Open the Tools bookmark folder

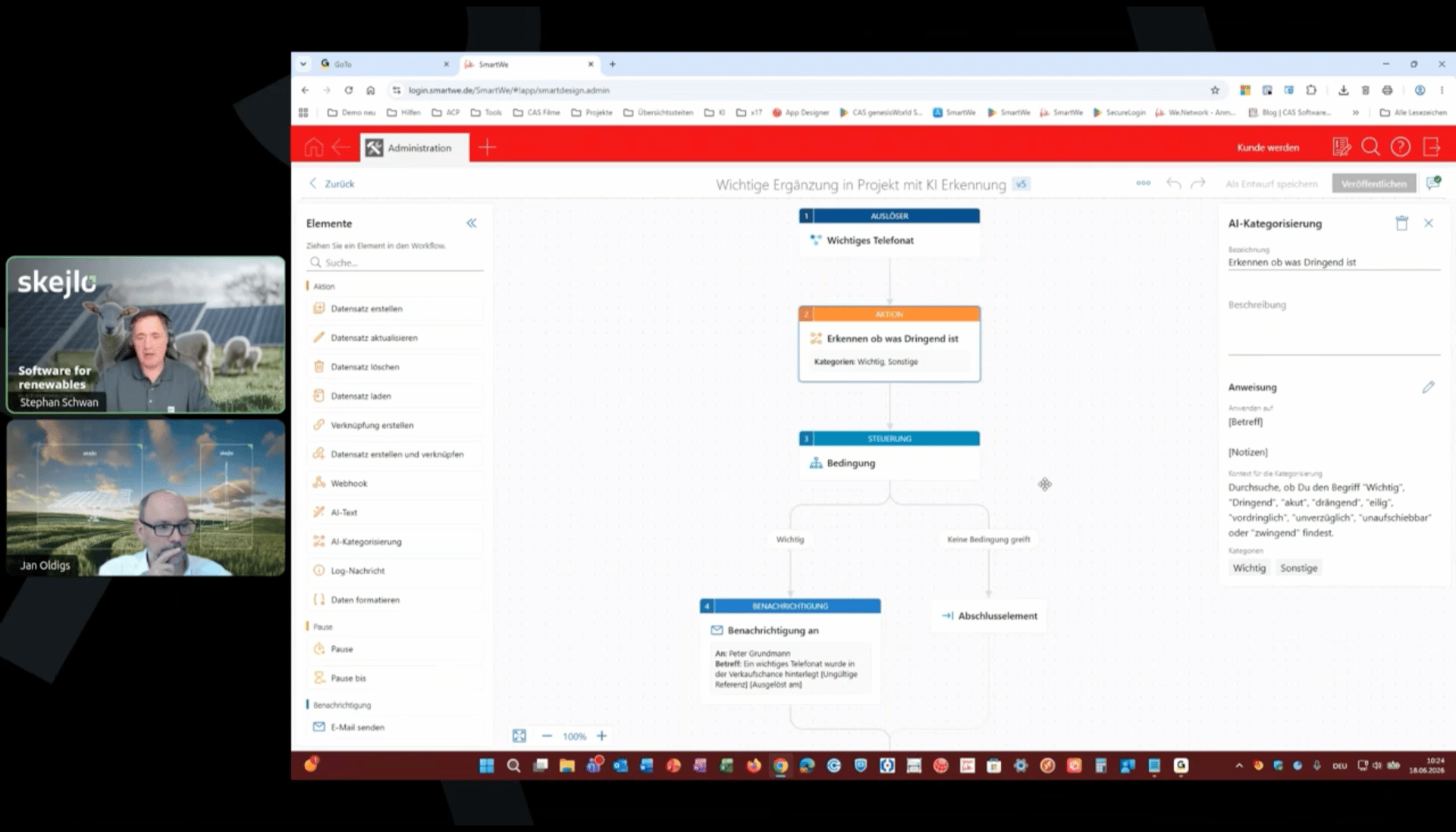486,112
